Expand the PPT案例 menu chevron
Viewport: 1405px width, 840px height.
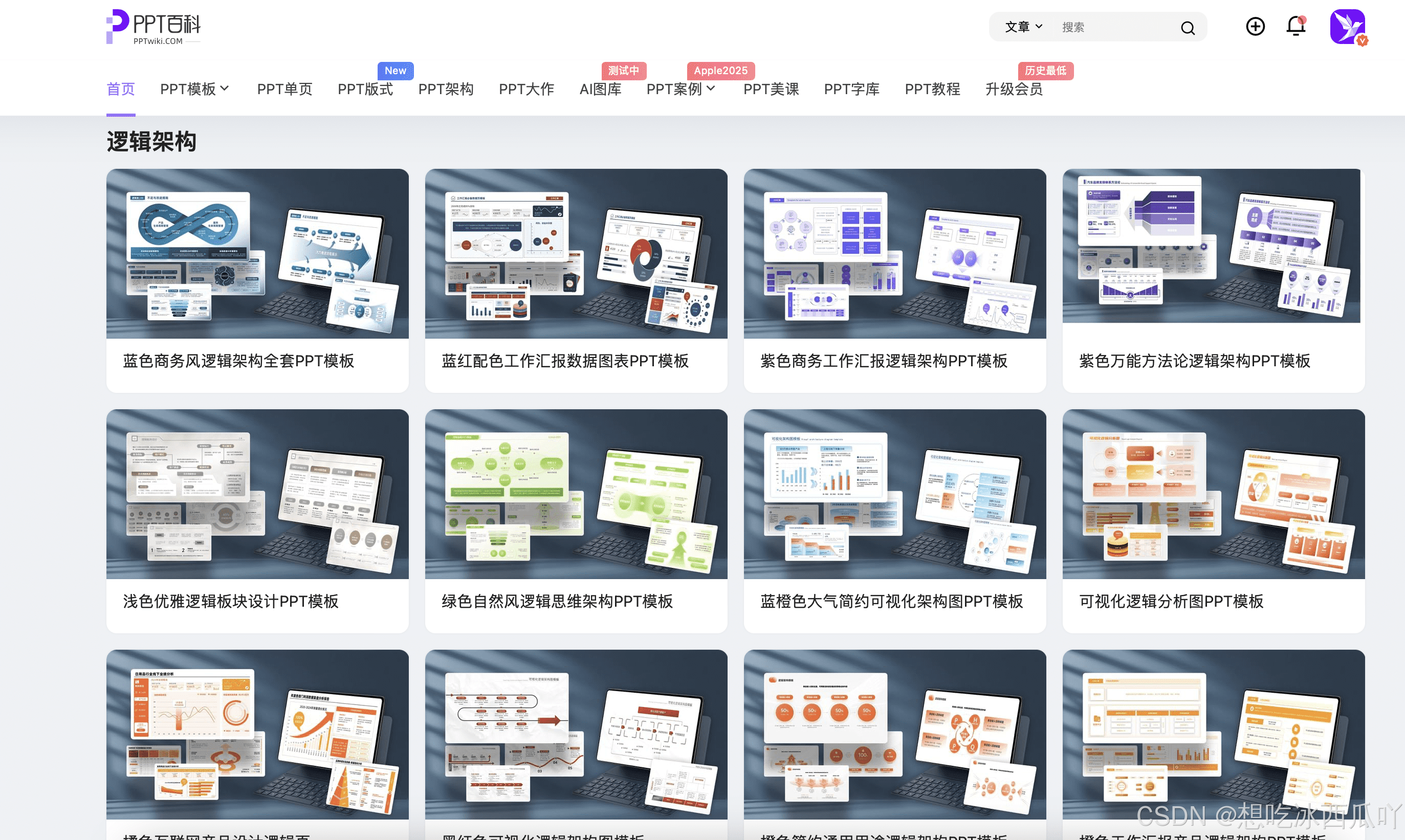point(711,89)
